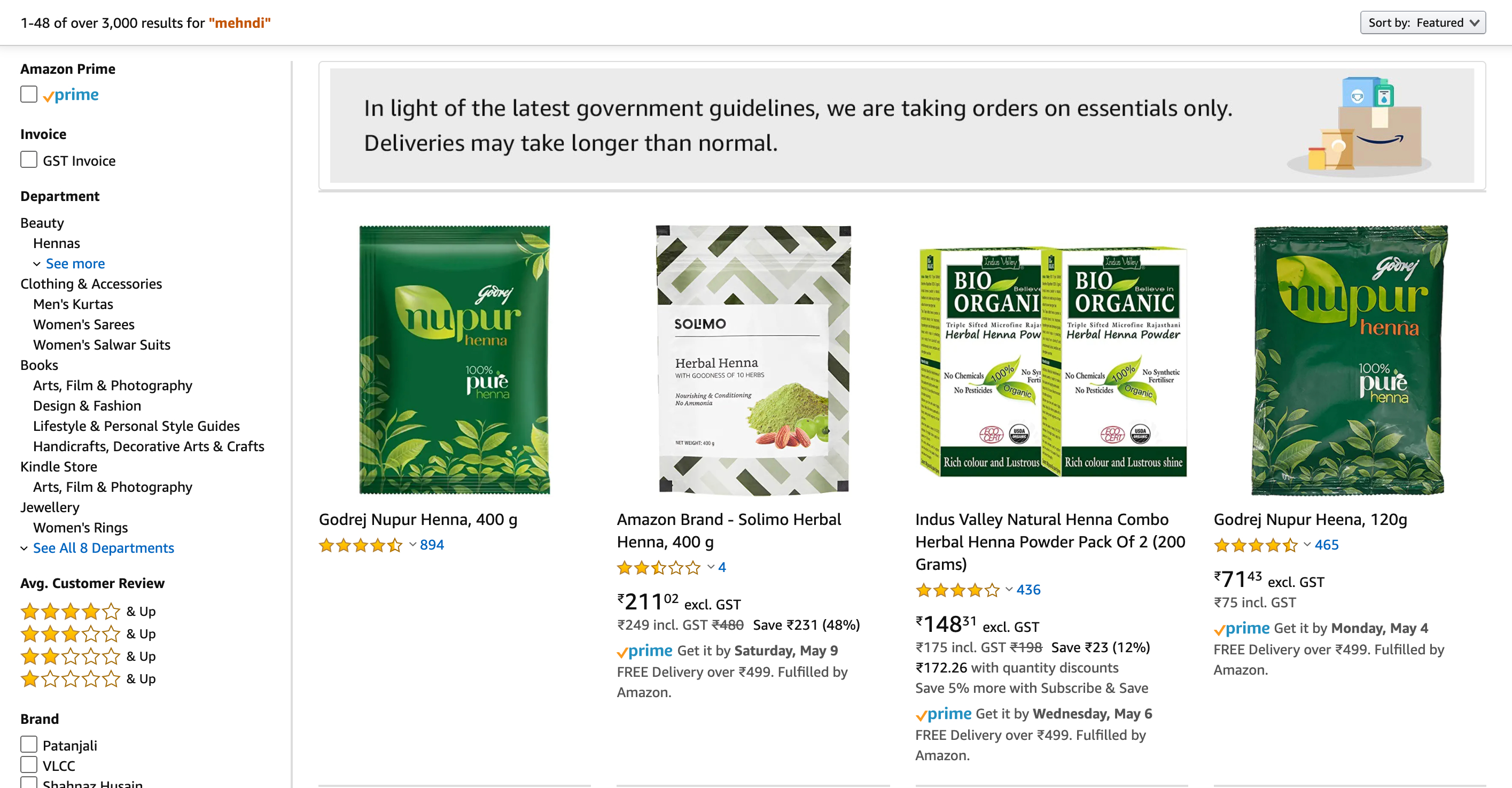Expand See more under Hennas

pos(75,264)
